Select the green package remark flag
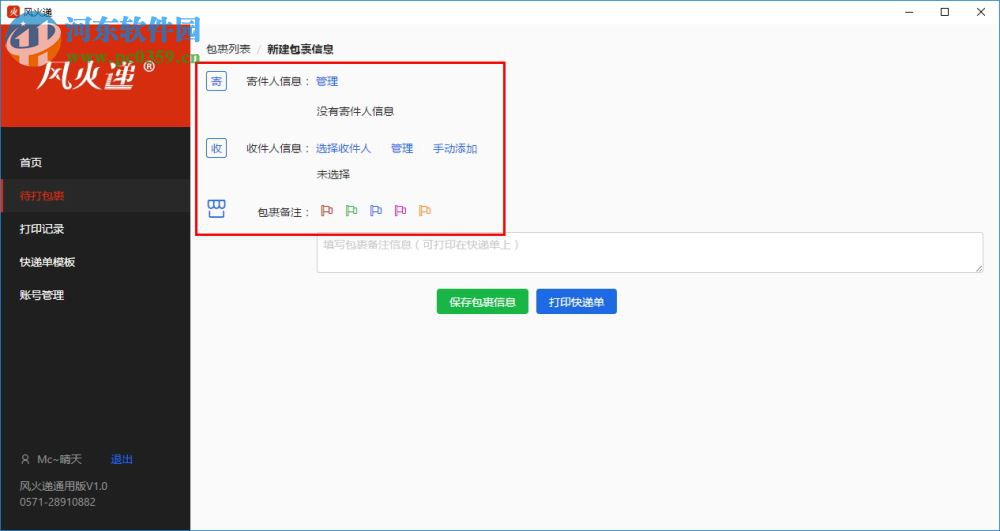Viewport: 1000px width, 531px height. [351, 210]
